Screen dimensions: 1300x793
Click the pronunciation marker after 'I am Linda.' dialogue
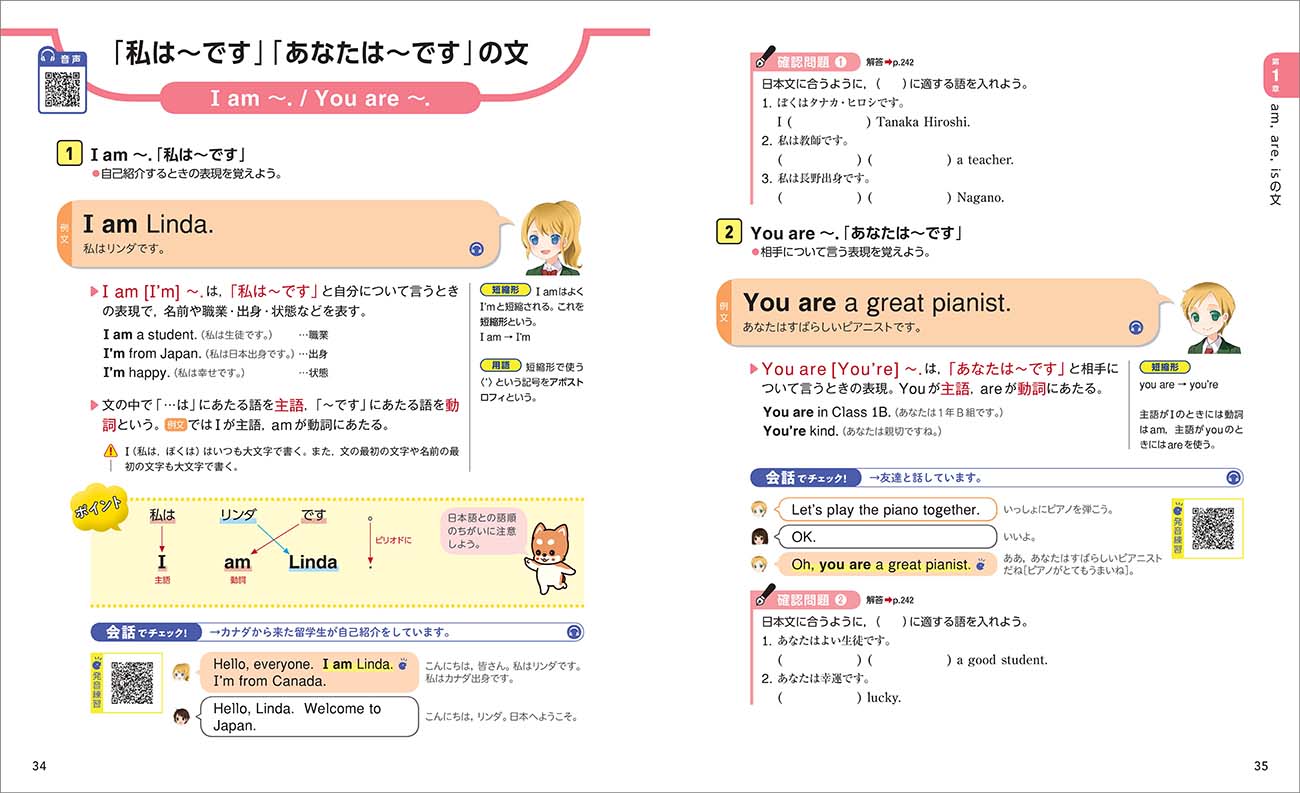(402, 664)
